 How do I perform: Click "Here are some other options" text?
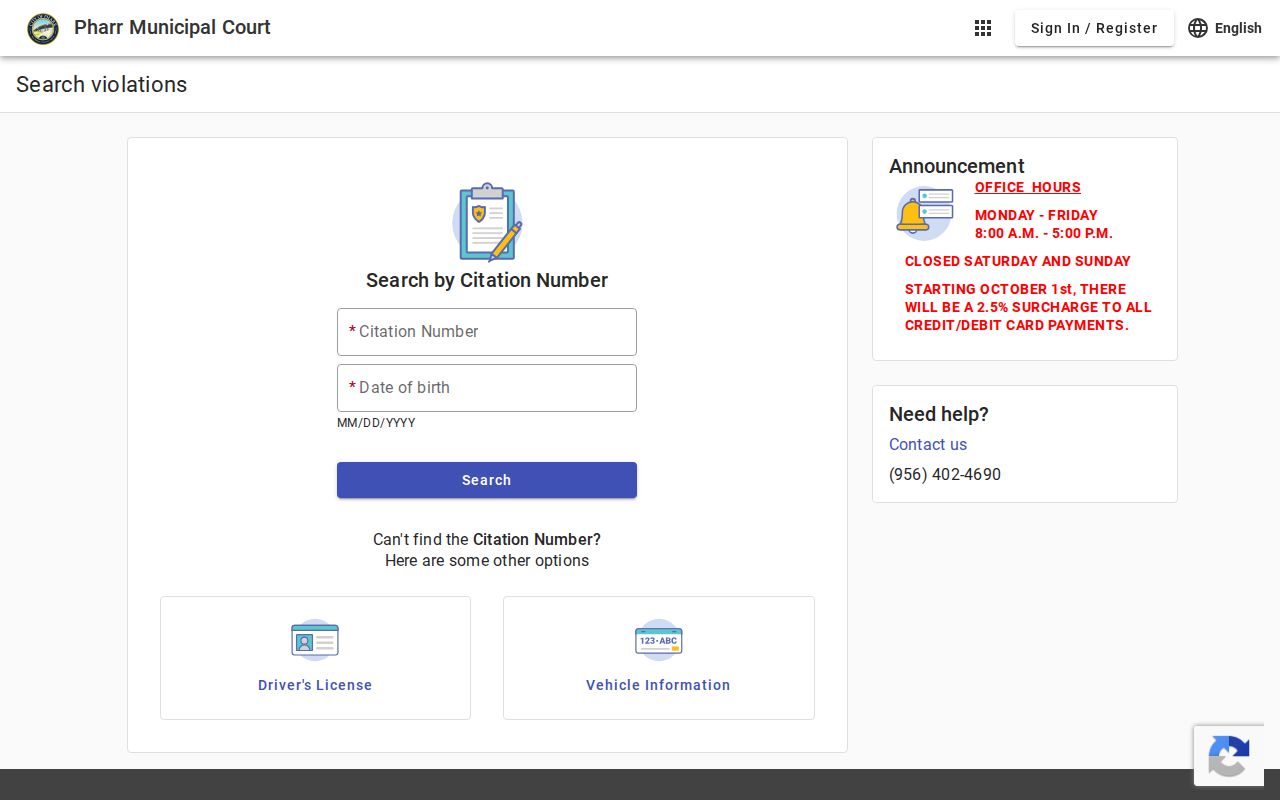[x=487, y=560]
